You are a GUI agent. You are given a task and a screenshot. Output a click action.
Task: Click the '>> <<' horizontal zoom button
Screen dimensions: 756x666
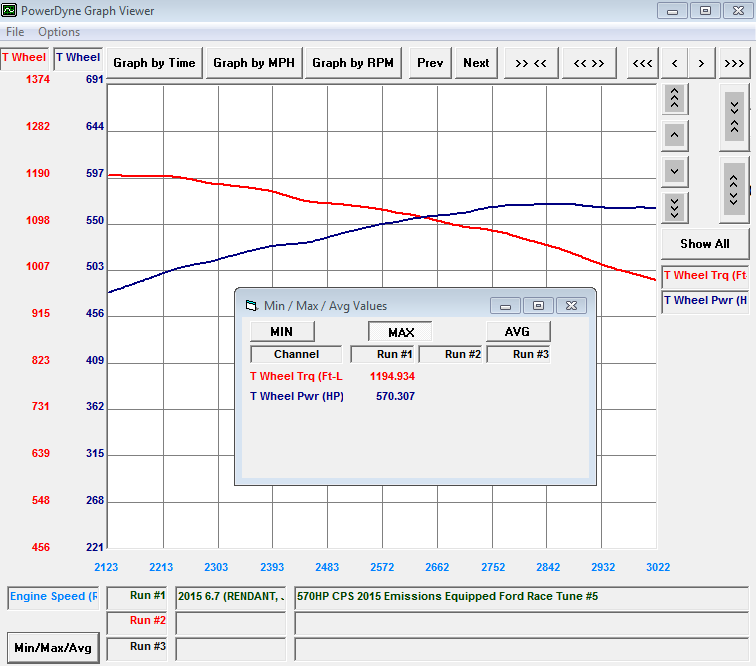(531, 63)
